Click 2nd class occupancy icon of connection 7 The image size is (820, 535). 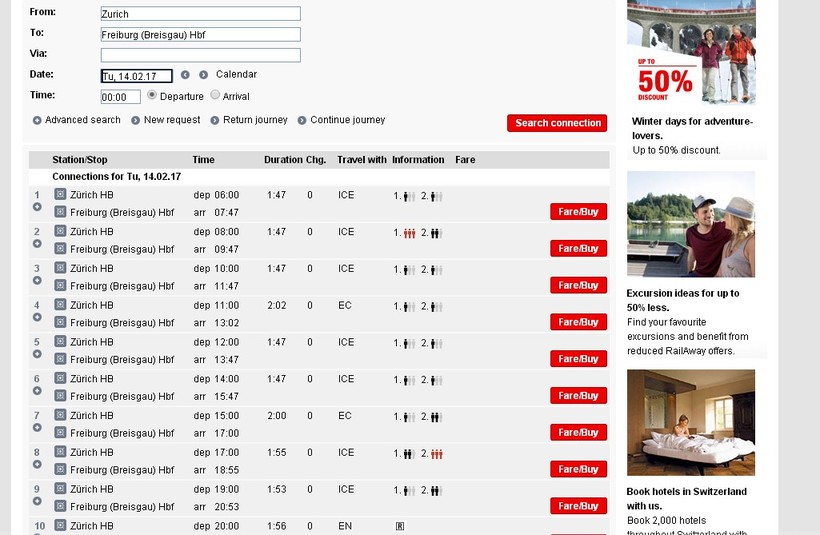(x=437, y=417)
